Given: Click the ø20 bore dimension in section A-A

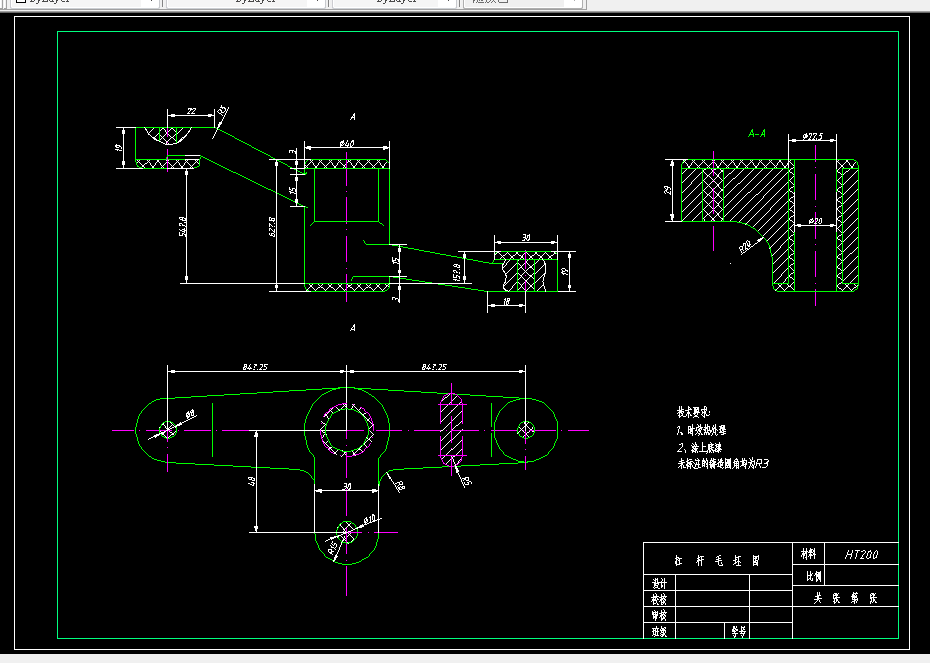Looking at the screenshot, I should click(816, 221).
